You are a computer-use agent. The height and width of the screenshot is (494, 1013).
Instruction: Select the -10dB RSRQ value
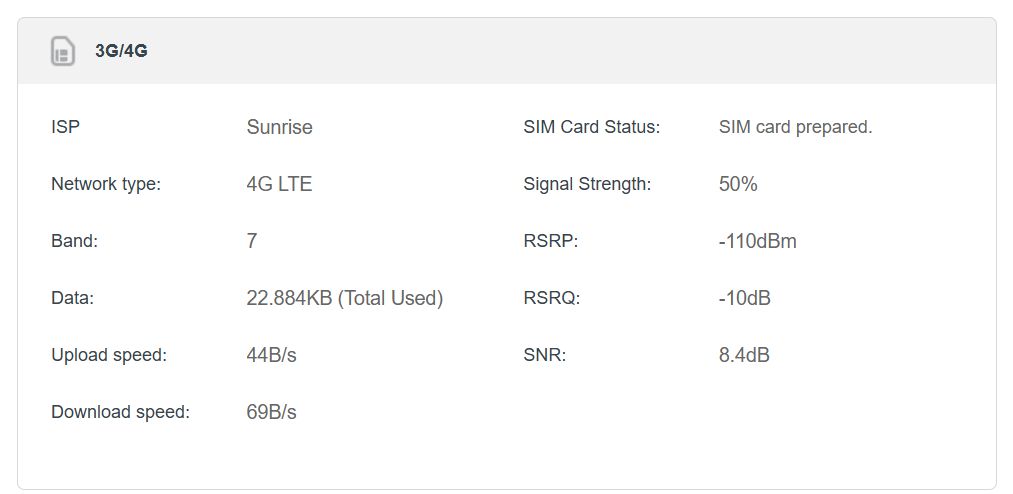click(744, 298)
